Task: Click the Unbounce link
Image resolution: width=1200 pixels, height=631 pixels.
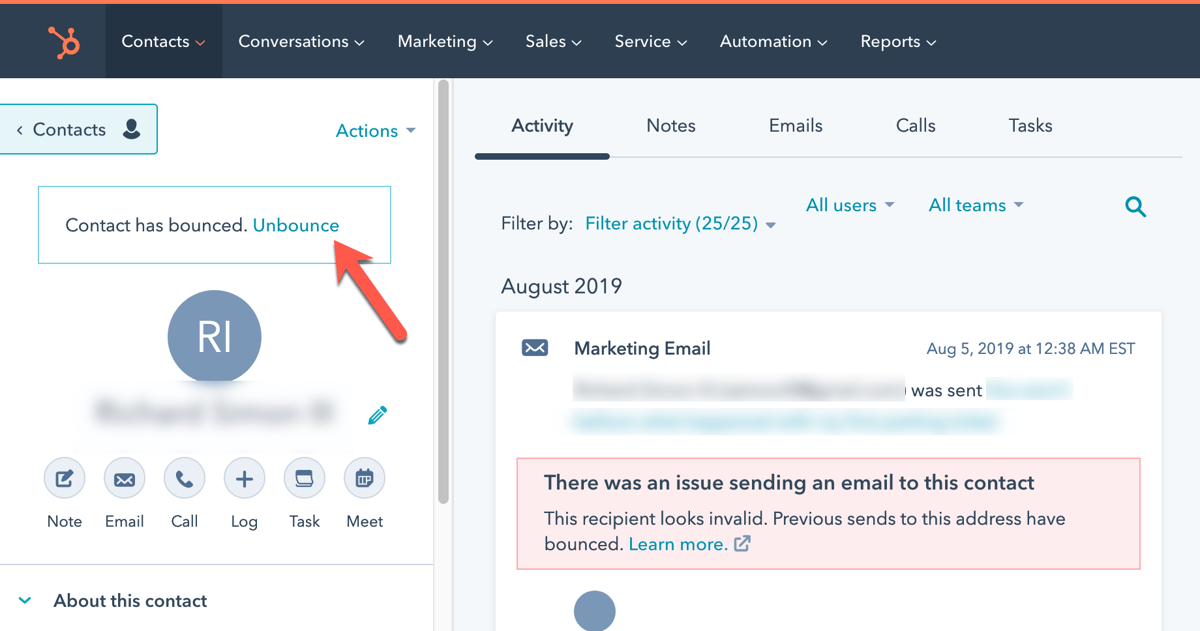Action: click(295, 225)
